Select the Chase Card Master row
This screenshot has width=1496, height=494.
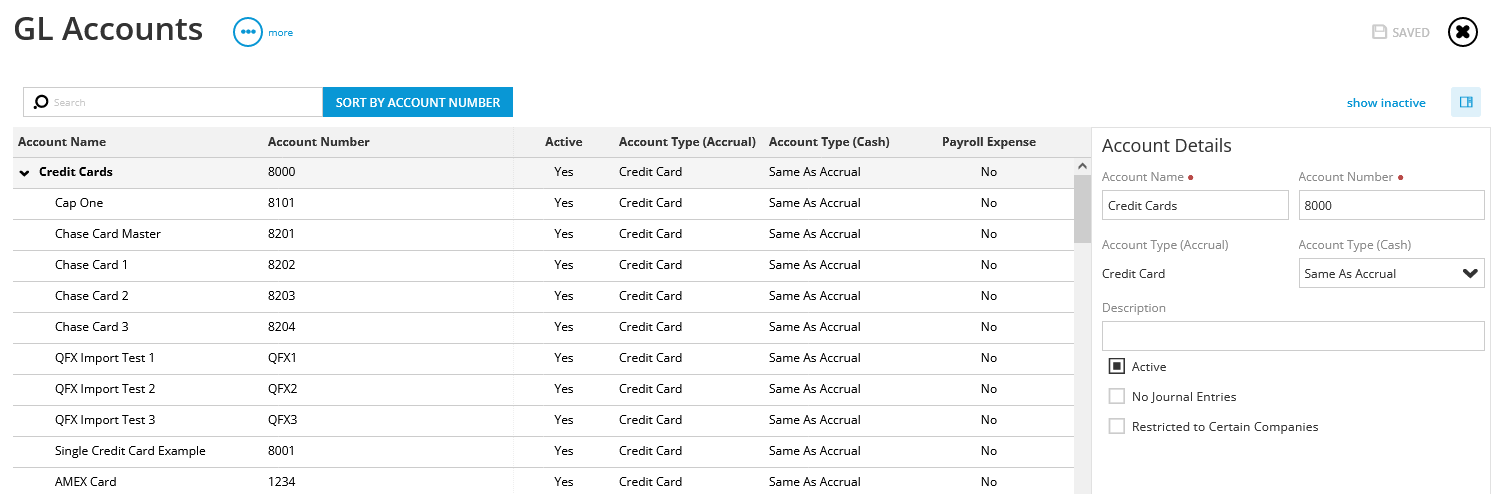pyautogui.click(x=544, y=234)
